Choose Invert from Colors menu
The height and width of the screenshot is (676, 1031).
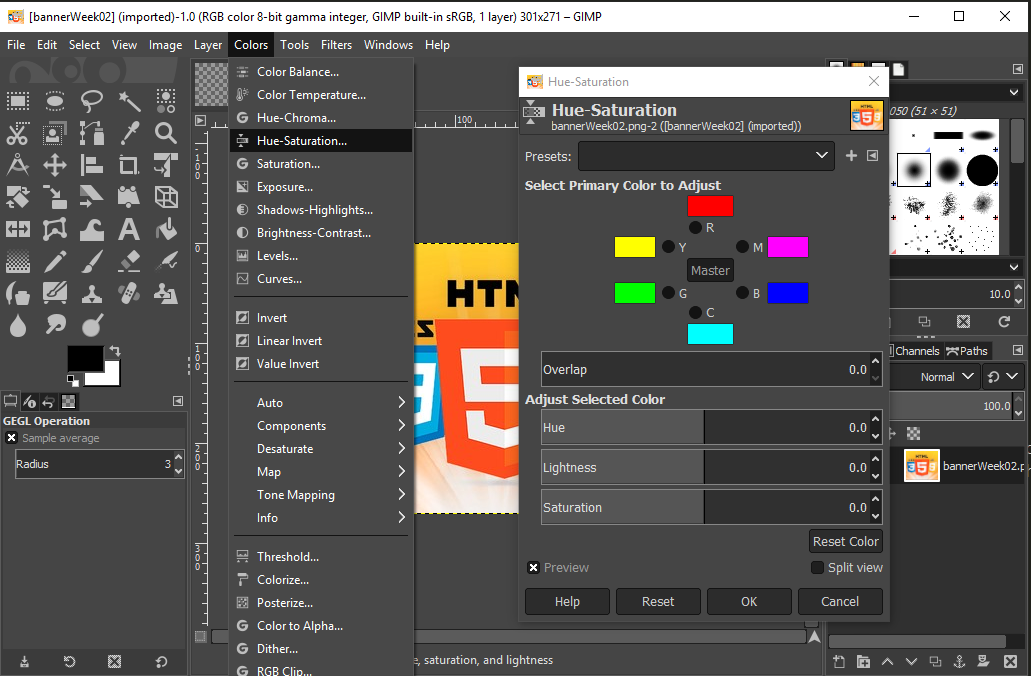321,318
